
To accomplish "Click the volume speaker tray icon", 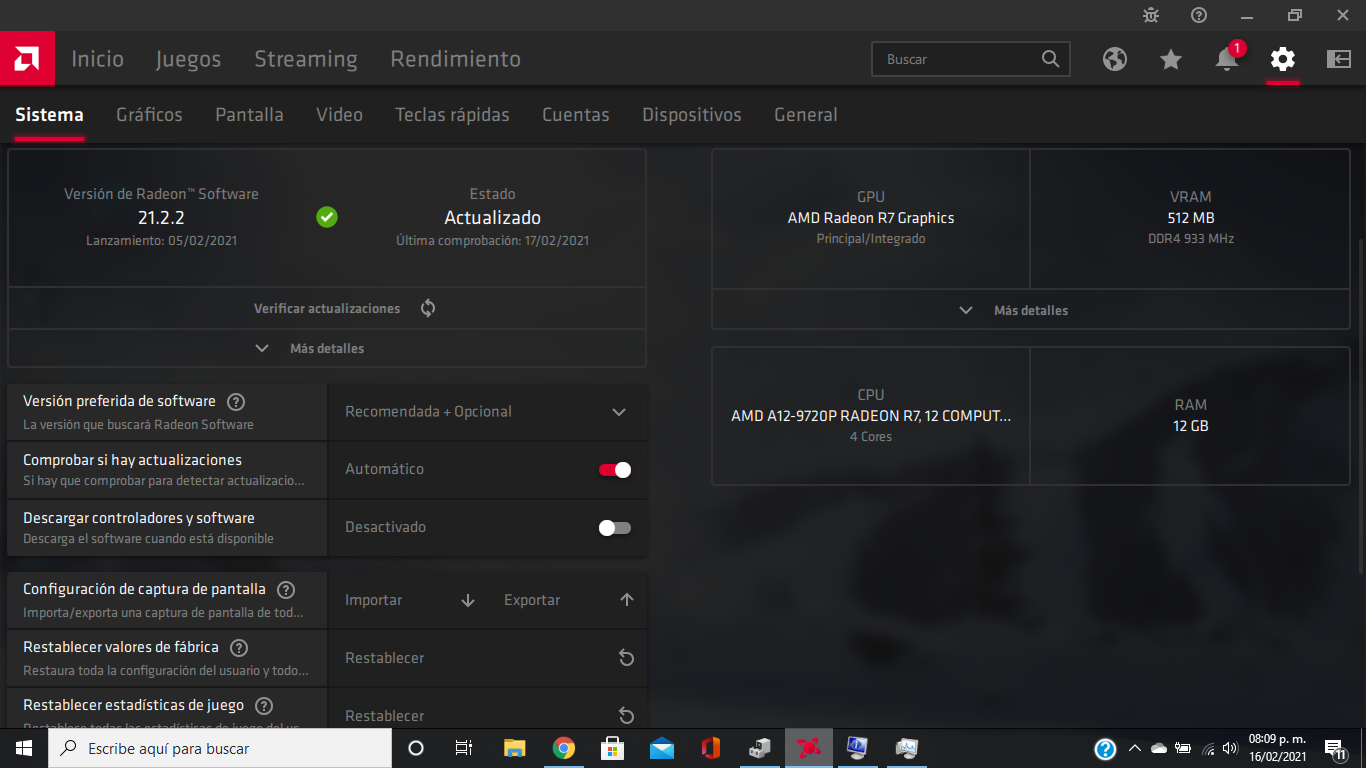I will pos(1230,748).
